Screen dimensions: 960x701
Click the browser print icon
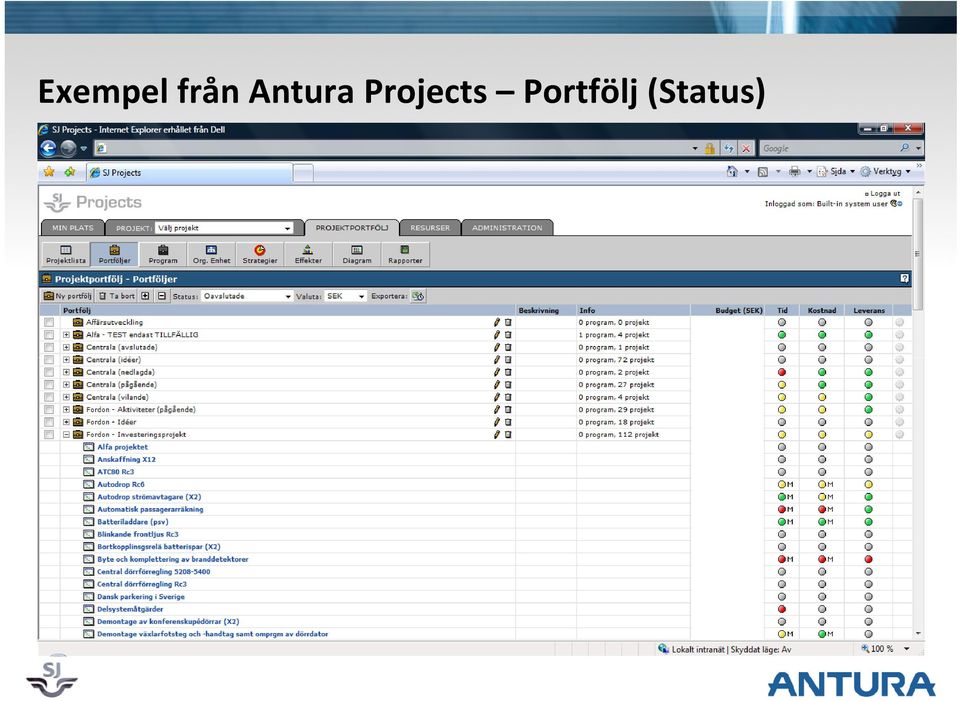coord(794,172)
